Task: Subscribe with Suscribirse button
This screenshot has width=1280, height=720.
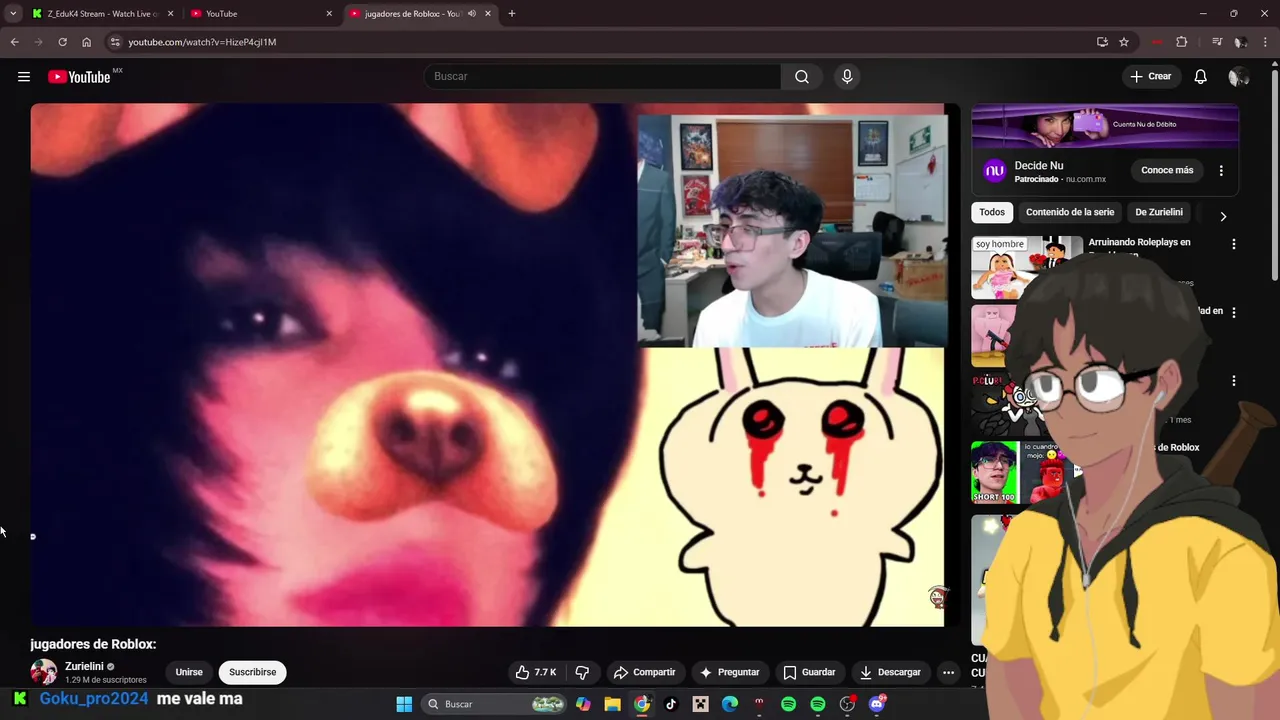Action: [x=253, y=672]
